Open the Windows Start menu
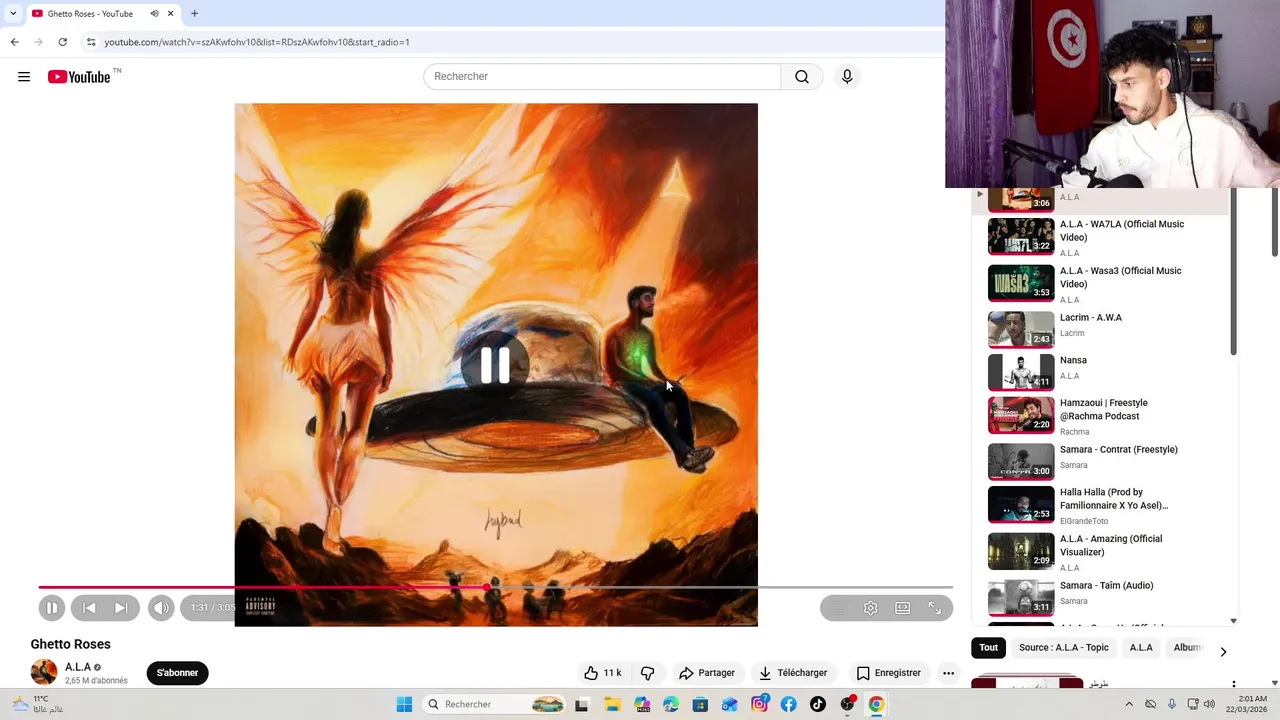 [404, 705]
